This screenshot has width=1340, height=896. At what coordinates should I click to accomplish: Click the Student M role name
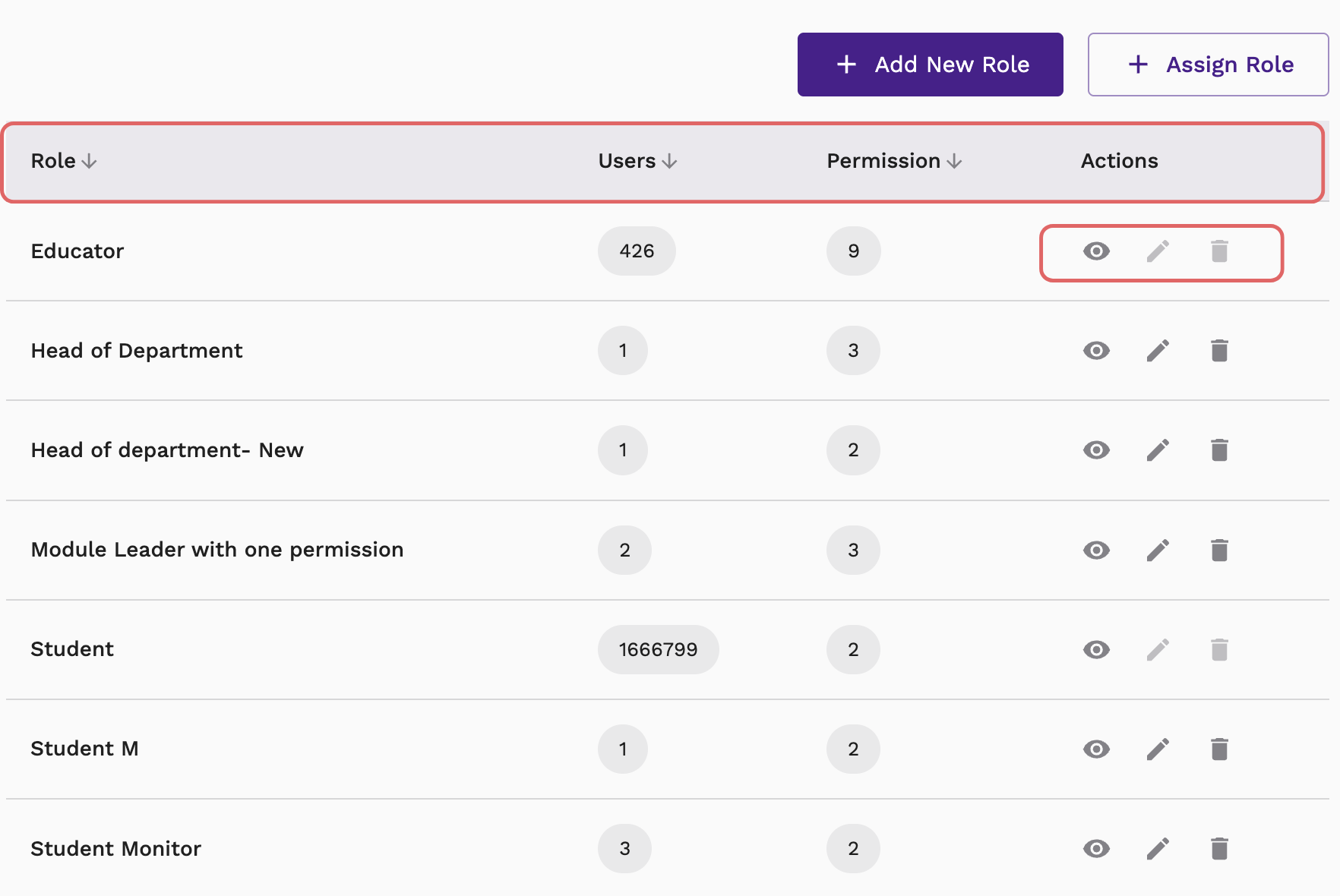tap(84, 749)
